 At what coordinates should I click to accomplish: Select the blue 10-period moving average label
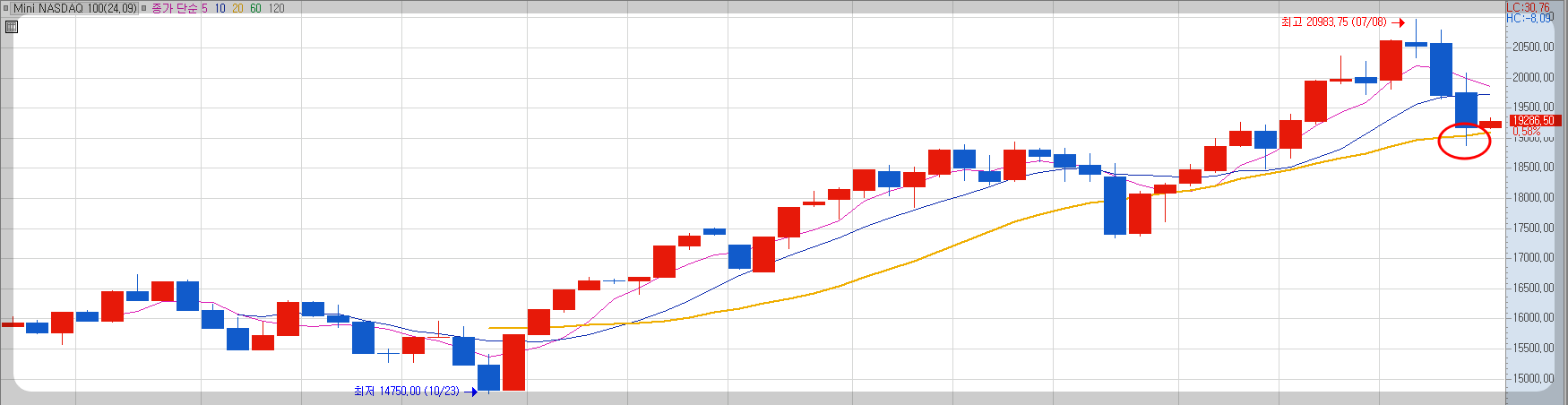coord(220,8)
